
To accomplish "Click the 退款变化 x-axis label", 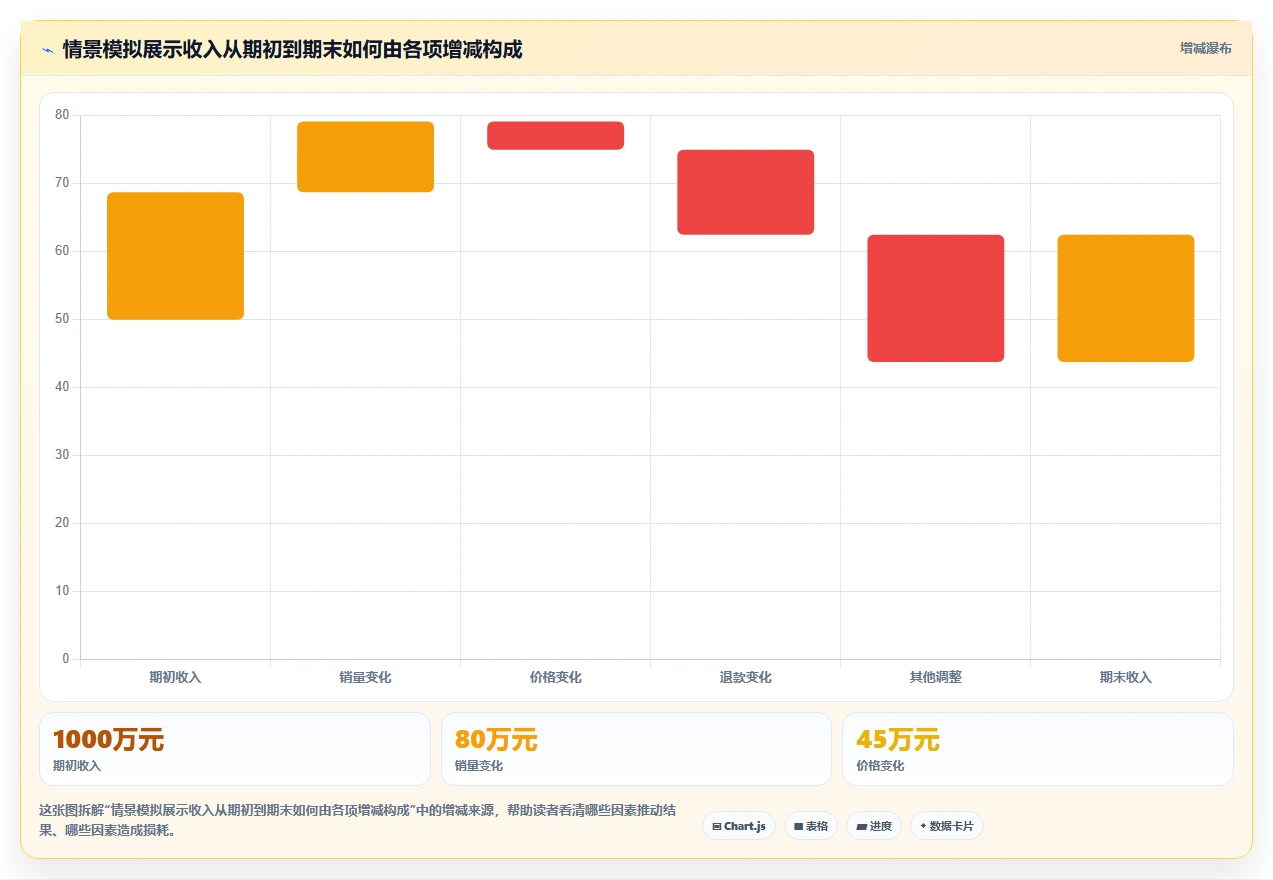I will point(745,677).
